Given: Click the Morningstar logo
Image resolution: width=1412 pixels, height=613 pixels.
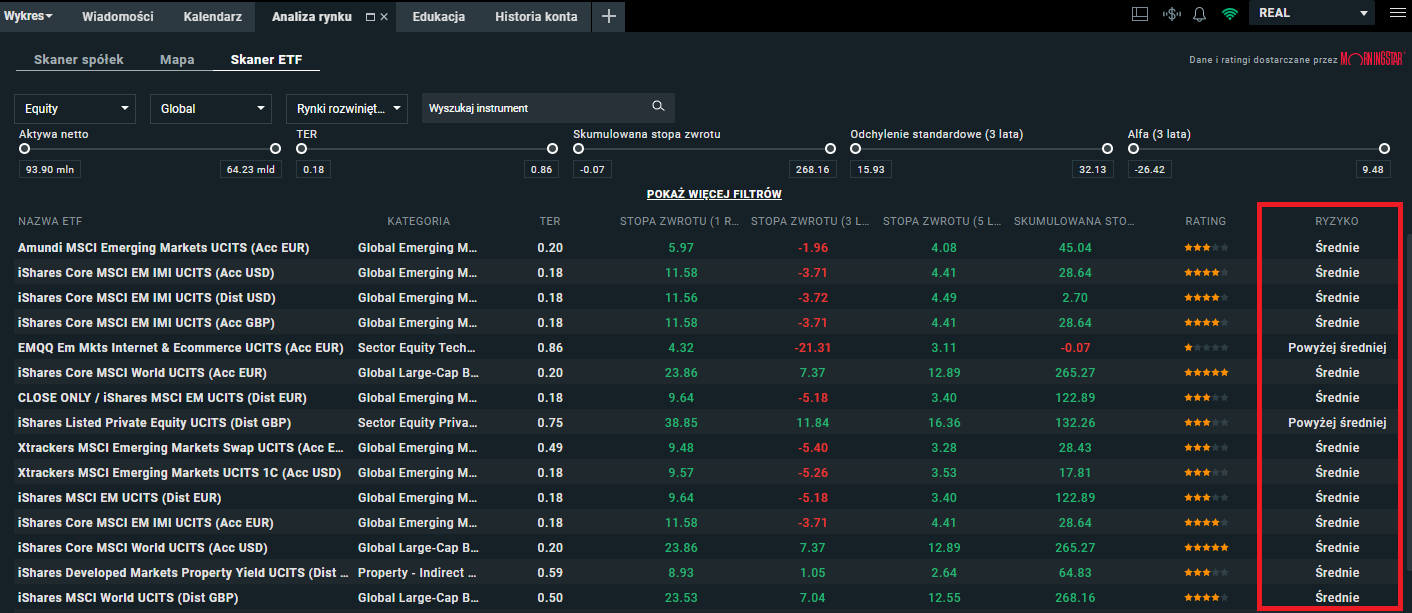Looking at the screenshot, I should [1369, 60].
